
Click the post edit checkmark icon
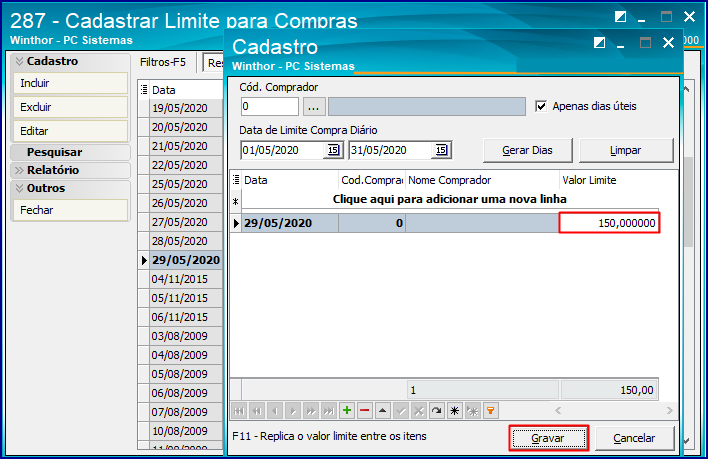tap(401, 411)
